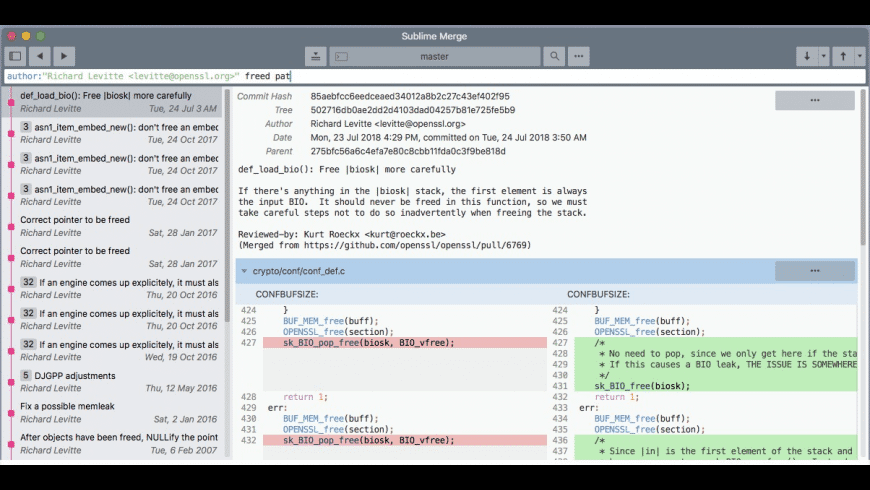Click the stash changes icon
The height and width of the screenshot is (490, 870).
coord(315,56)
